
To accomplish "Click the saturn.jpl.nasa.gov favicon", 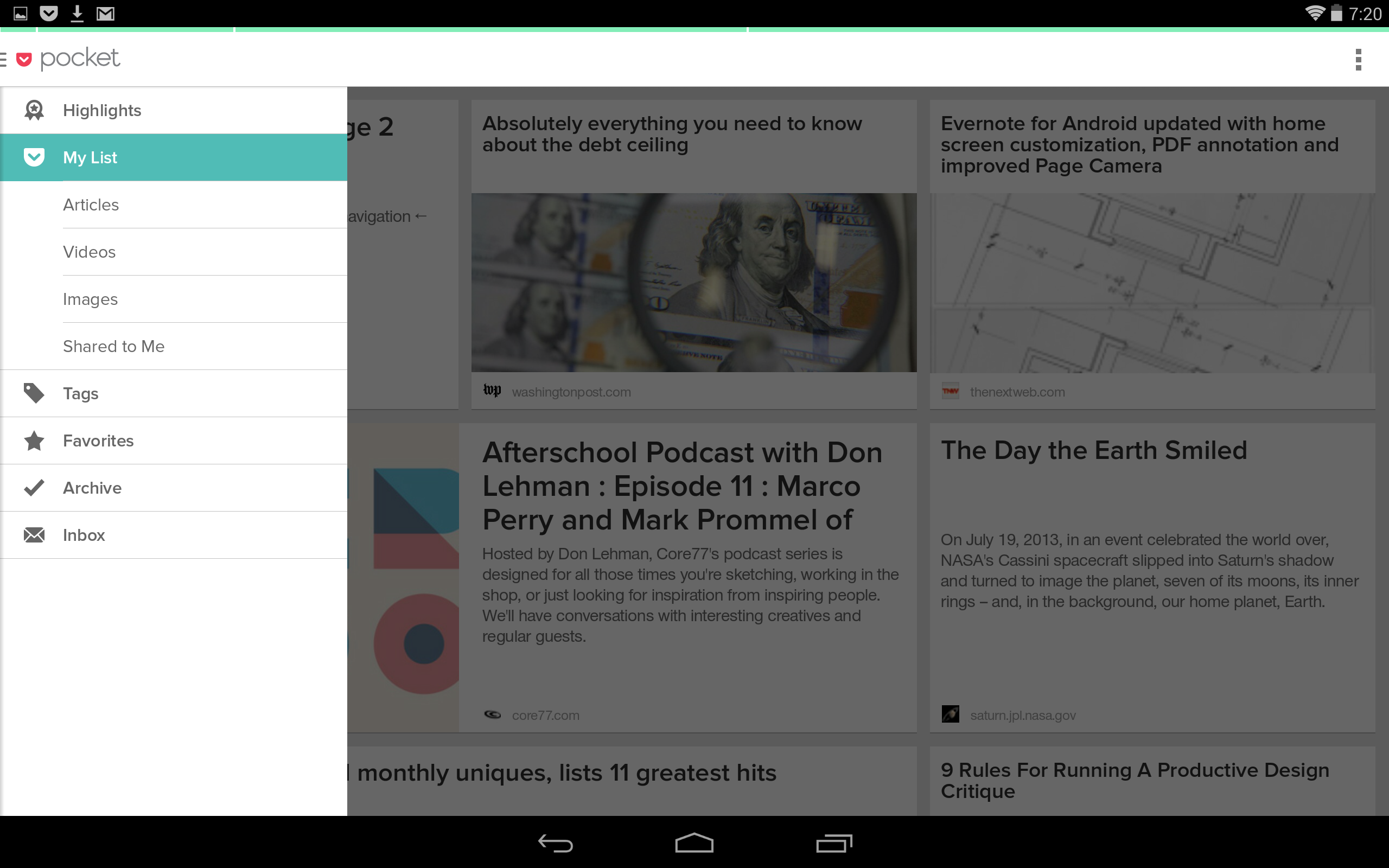I will [950, 713].
